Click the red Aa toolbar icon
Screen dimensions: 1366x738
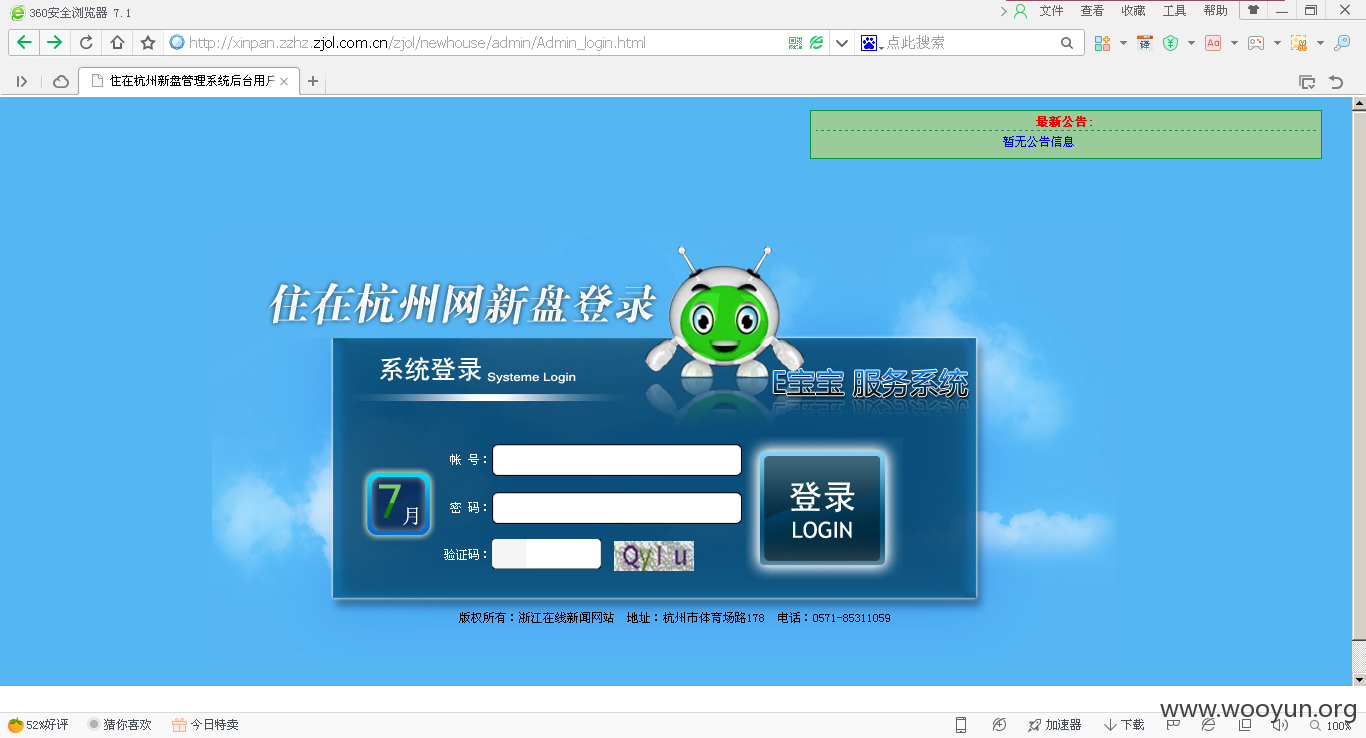pos(1213,43)
